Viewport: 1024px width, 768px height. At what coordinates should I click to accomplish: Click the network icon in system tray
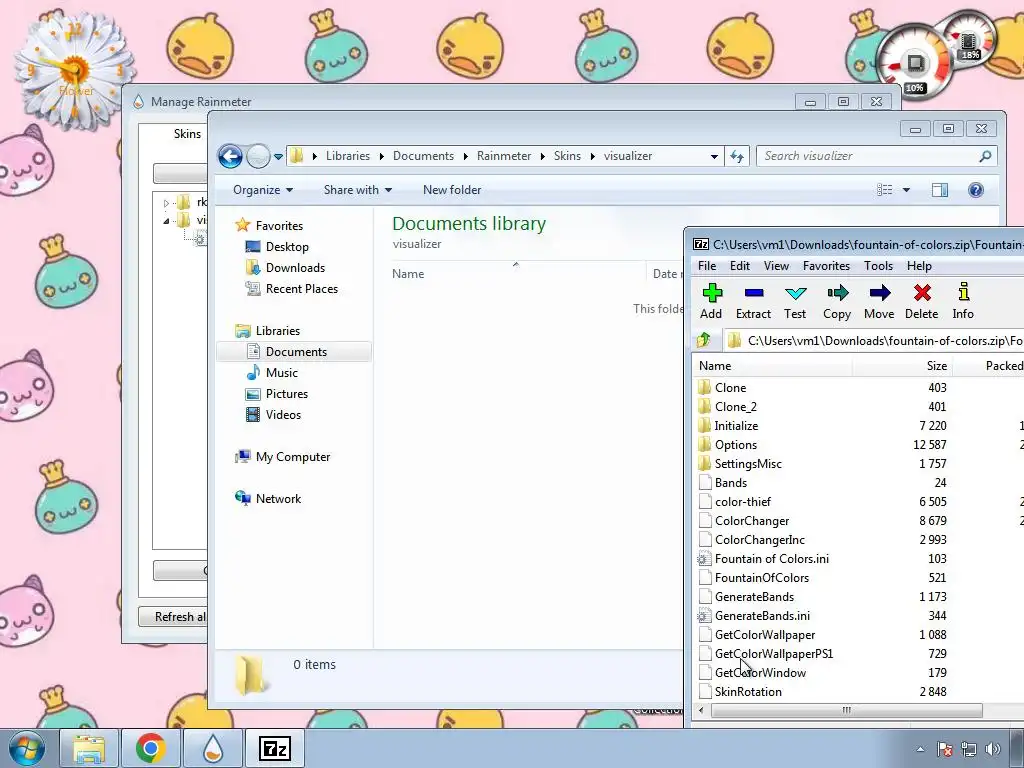pos(968,749)
